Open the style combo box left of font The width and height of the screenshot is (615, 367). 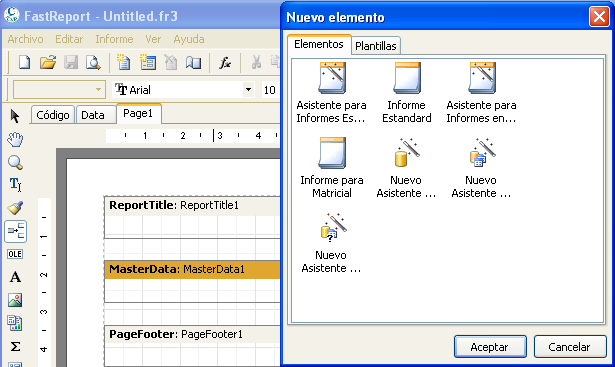pos(59,90)
